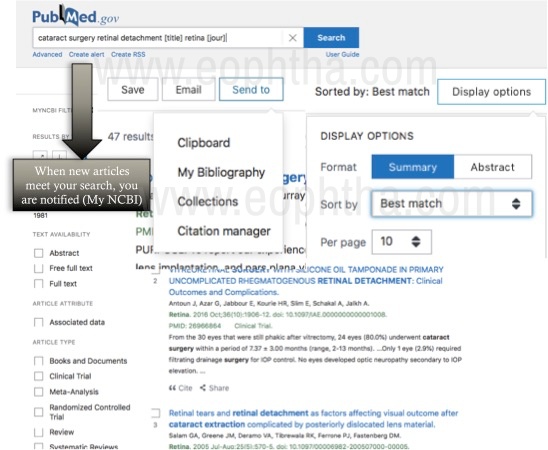Click the Per page stepper arrows
Image resolution: width=548 pixels, height=450 pixels.
tap(416, 241)
